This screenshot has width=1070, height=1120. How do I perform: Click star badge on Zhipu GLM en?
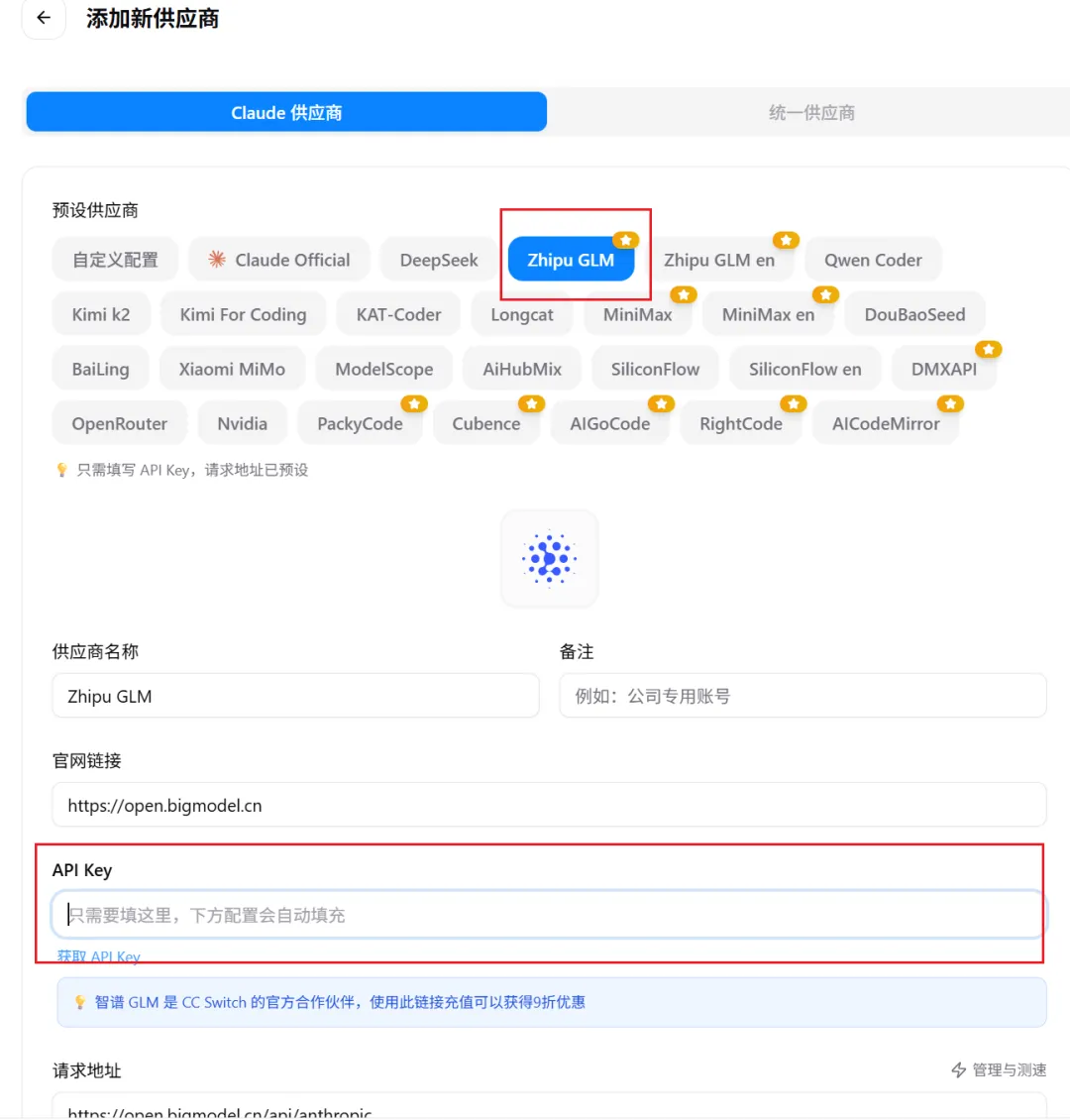pyautogui.click(x=786, y=240)
